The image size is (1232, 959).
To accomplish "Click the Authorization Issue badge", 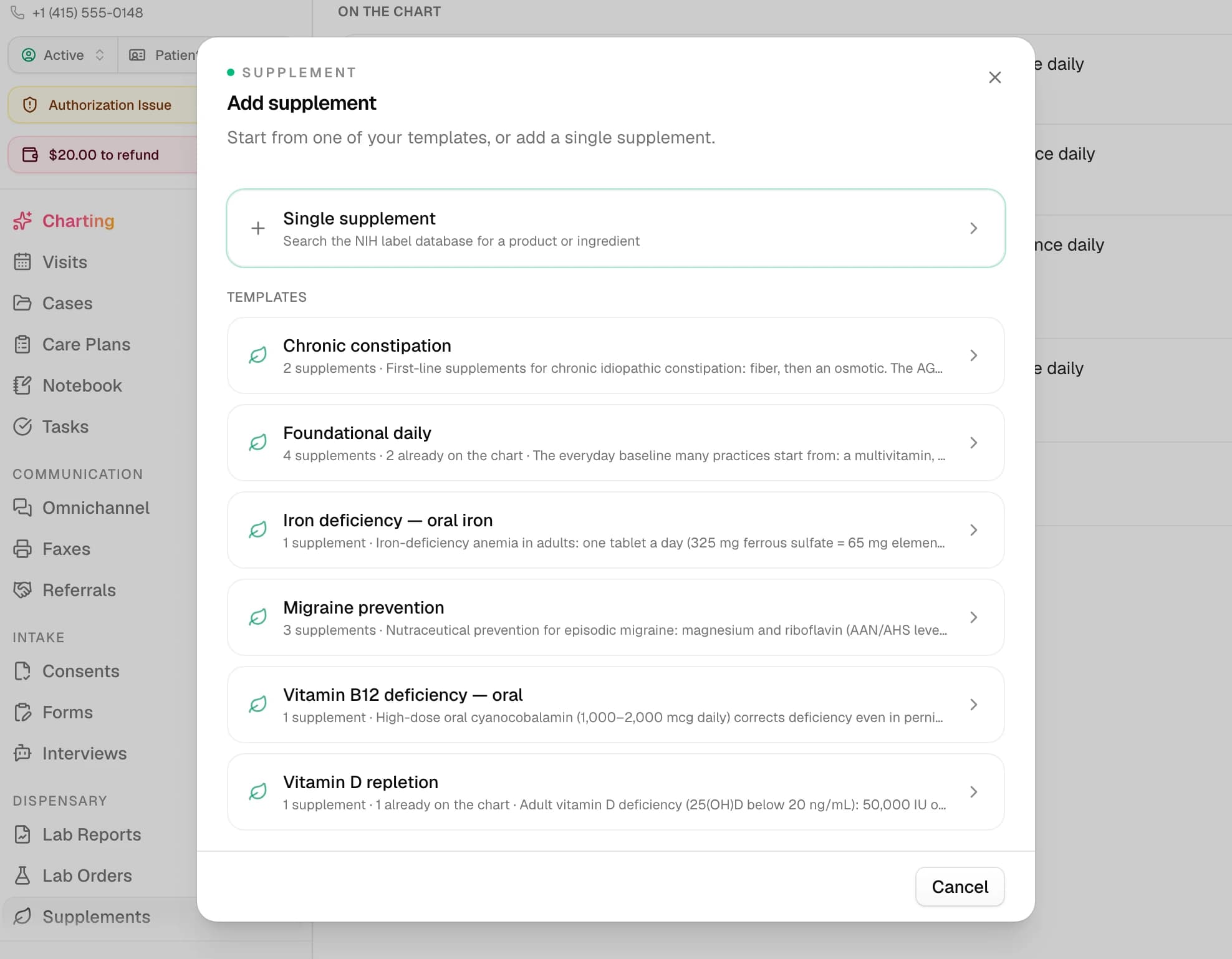I will pos(103,105).
